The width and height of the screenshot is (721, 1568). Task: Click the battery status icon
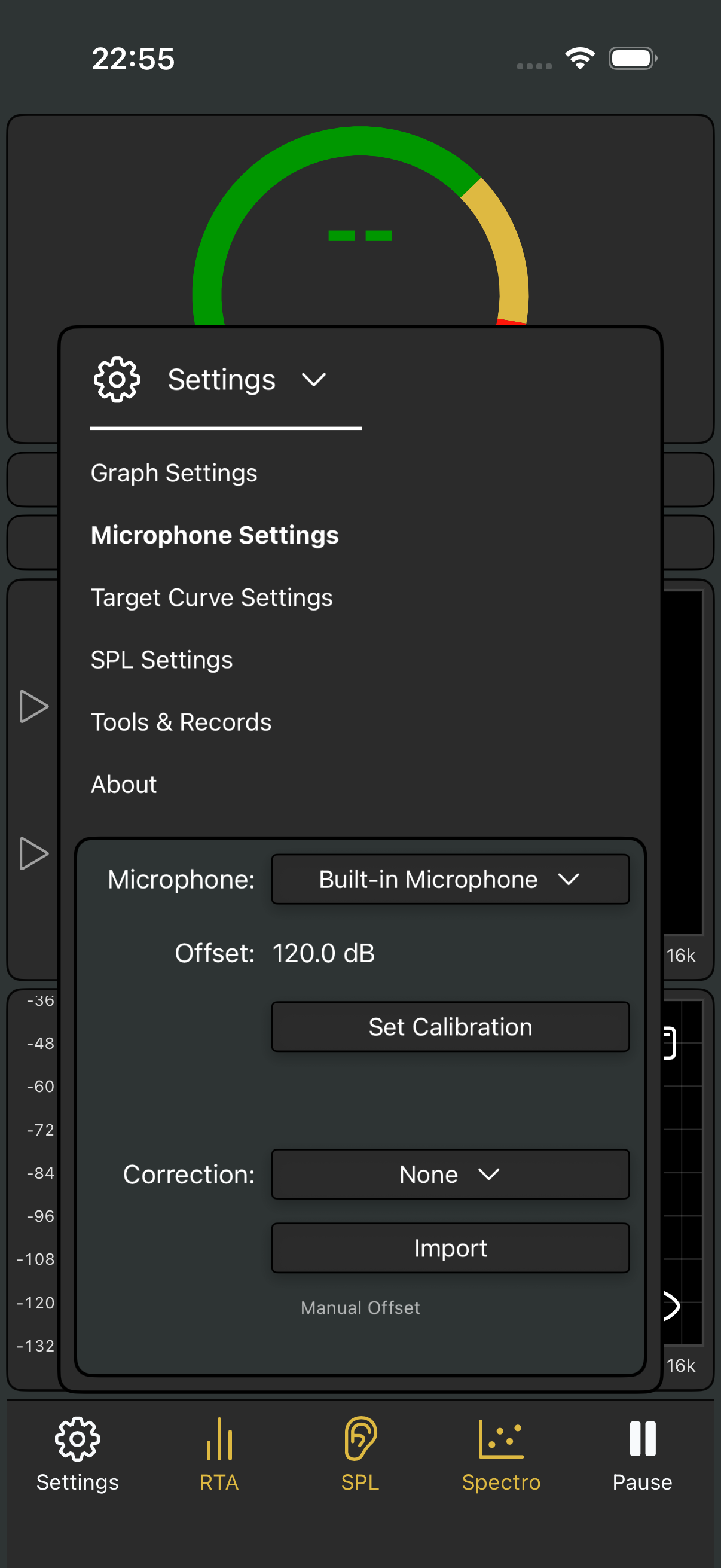[633, 59]
